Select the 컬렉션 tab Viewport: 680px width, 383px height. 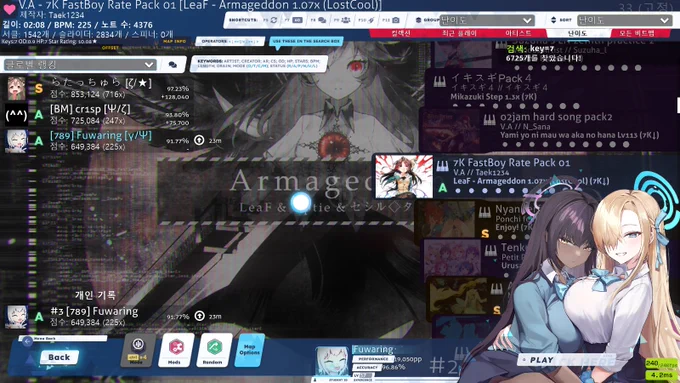click(400, 33)
